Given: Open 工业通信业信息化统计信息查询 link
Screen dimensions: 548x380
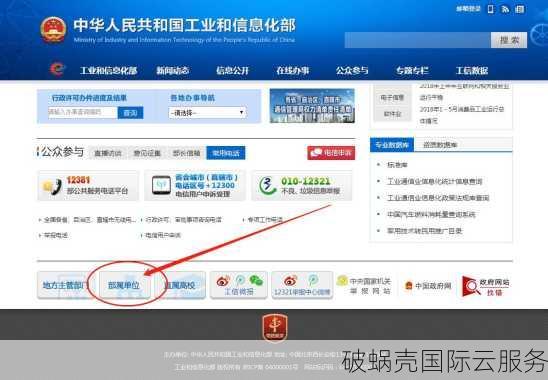Looking at the screenshot, I should (x=434, y=181).
